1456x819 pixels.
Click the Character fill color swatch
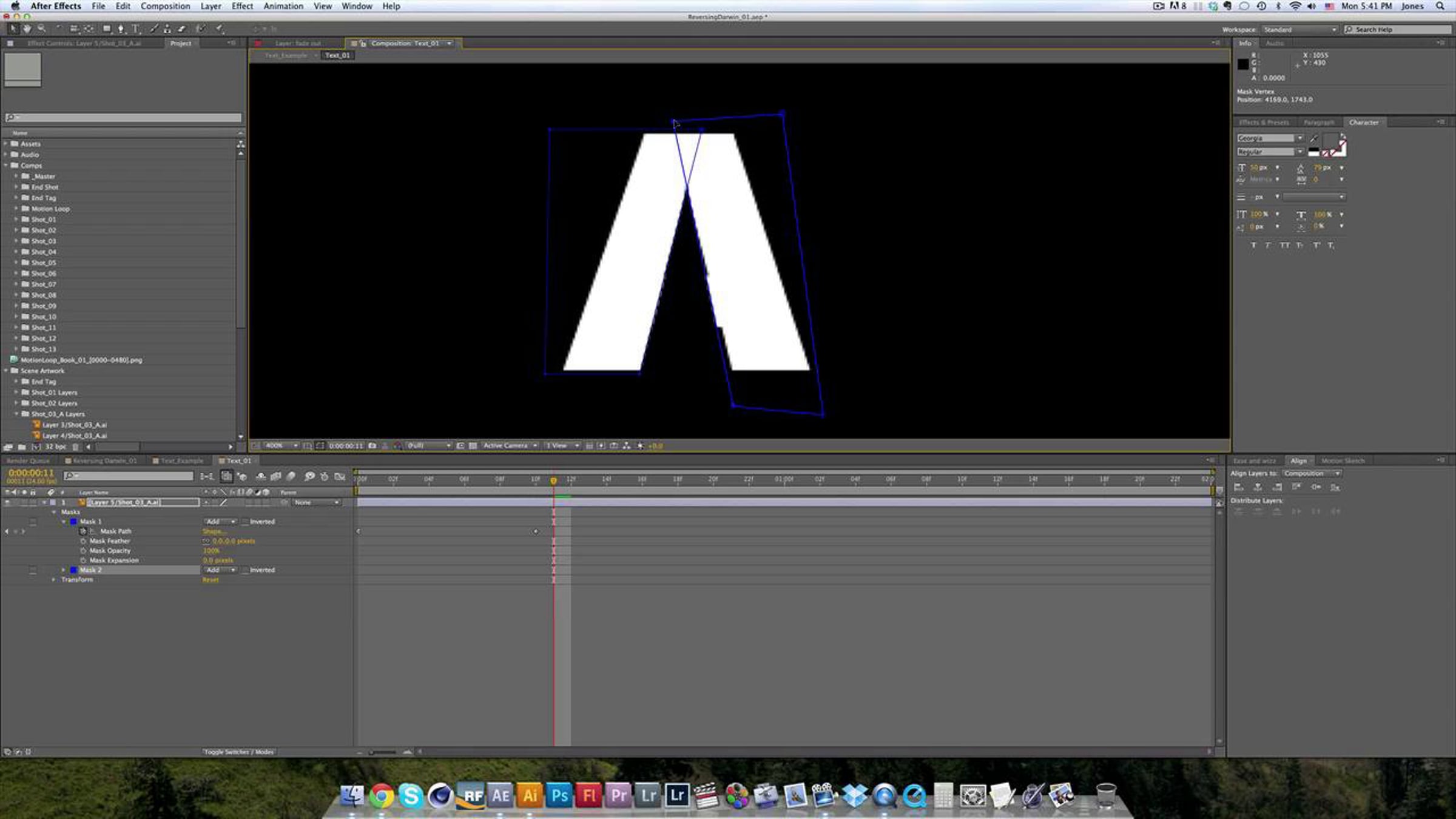point(1330,141)
